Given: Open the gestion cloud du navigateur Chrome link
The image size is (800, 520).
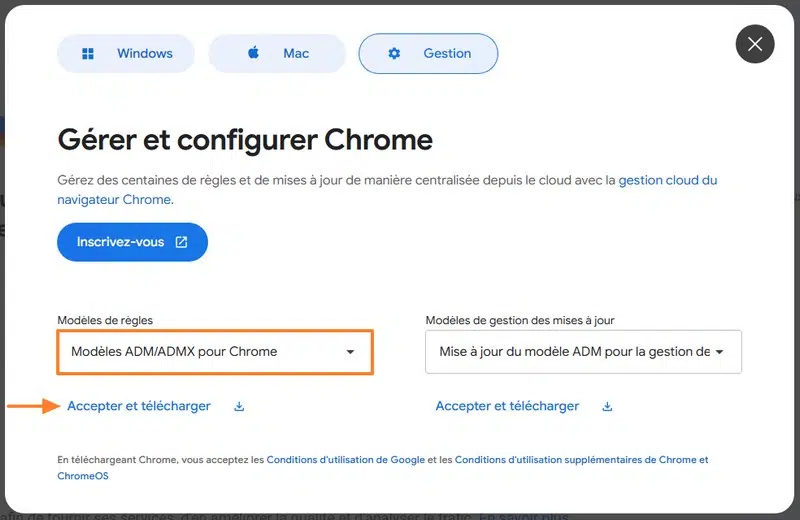Looking at the screenshot, I should click(x=667, y=181).
